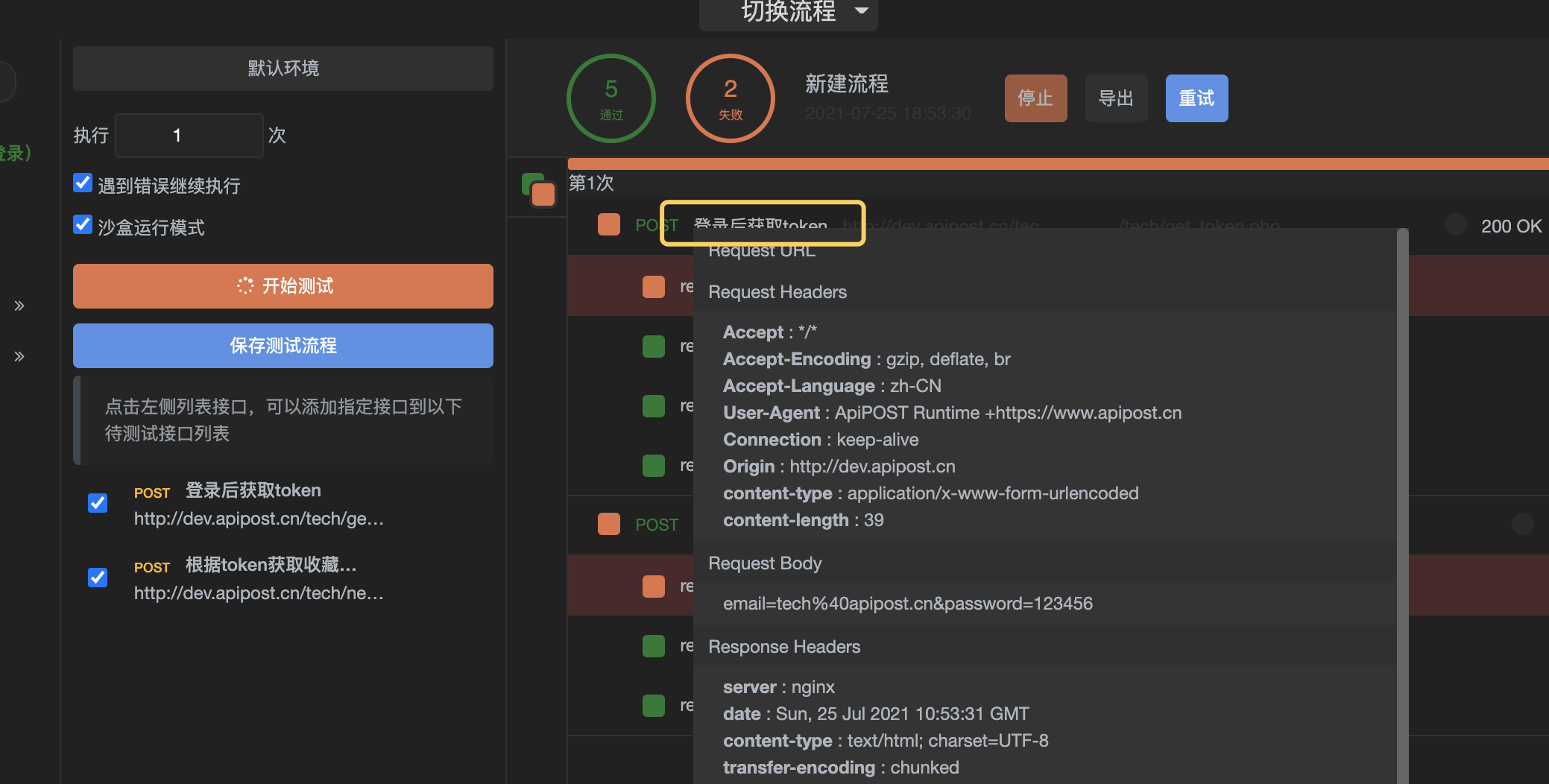Open the 默认环境 environment selector
The height and width of the screenshot is (784, 1549).
pyautogui.click(x=283, y=69)
